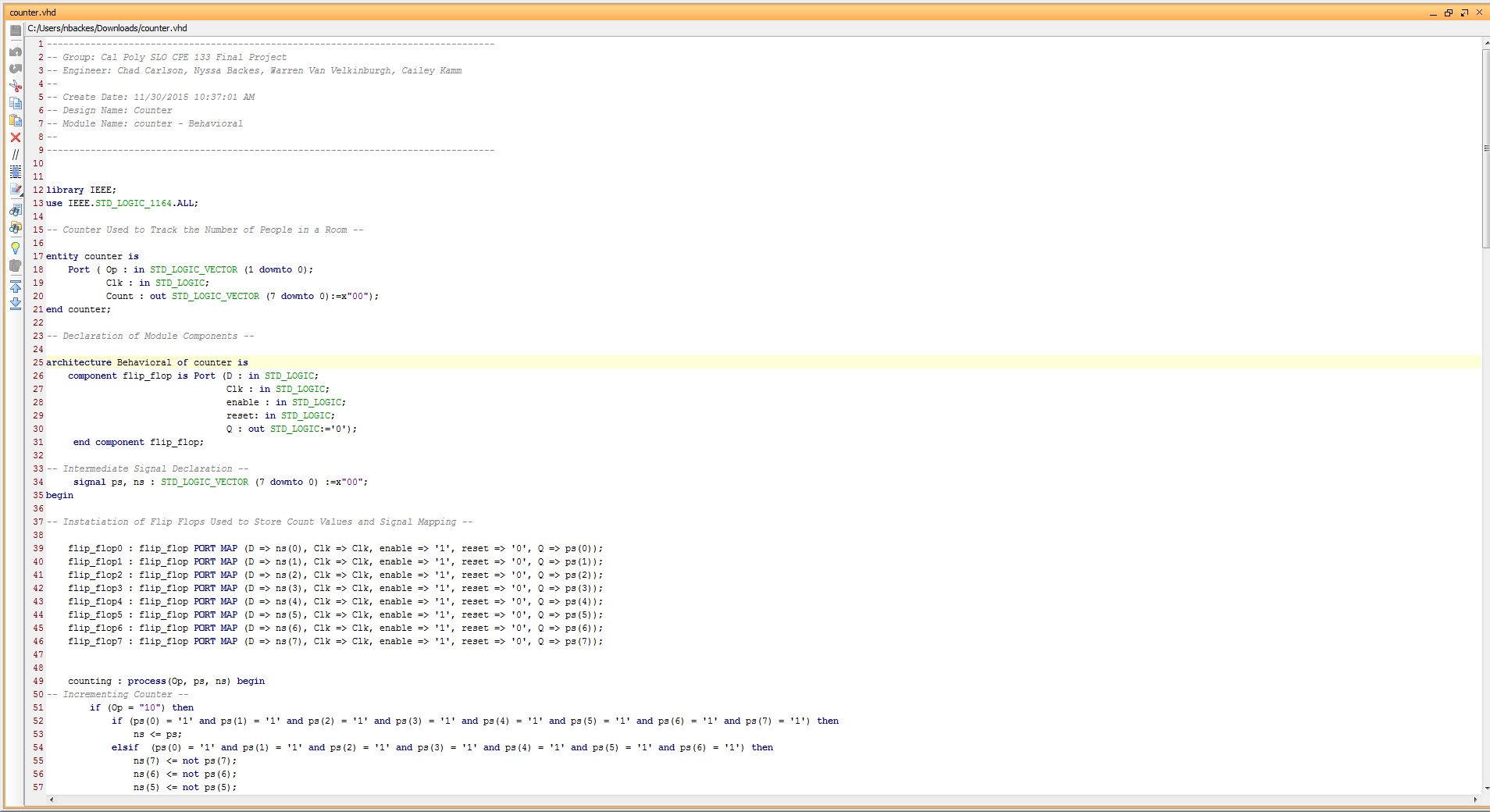Click the flip_flop0 PORT MAP line
The image size is (1490, 812).
coord(335,548)
